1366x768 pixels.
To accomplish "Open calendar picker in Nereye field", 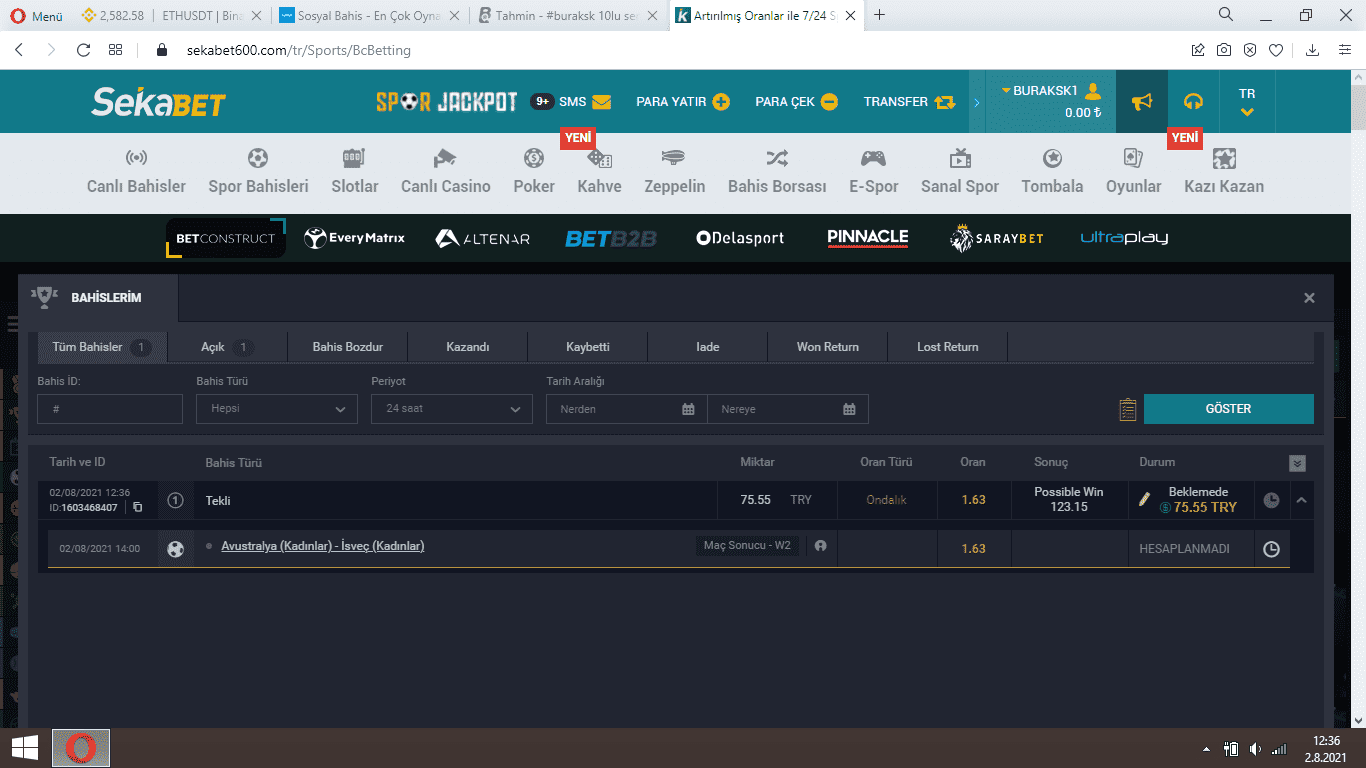I will 849,409.
